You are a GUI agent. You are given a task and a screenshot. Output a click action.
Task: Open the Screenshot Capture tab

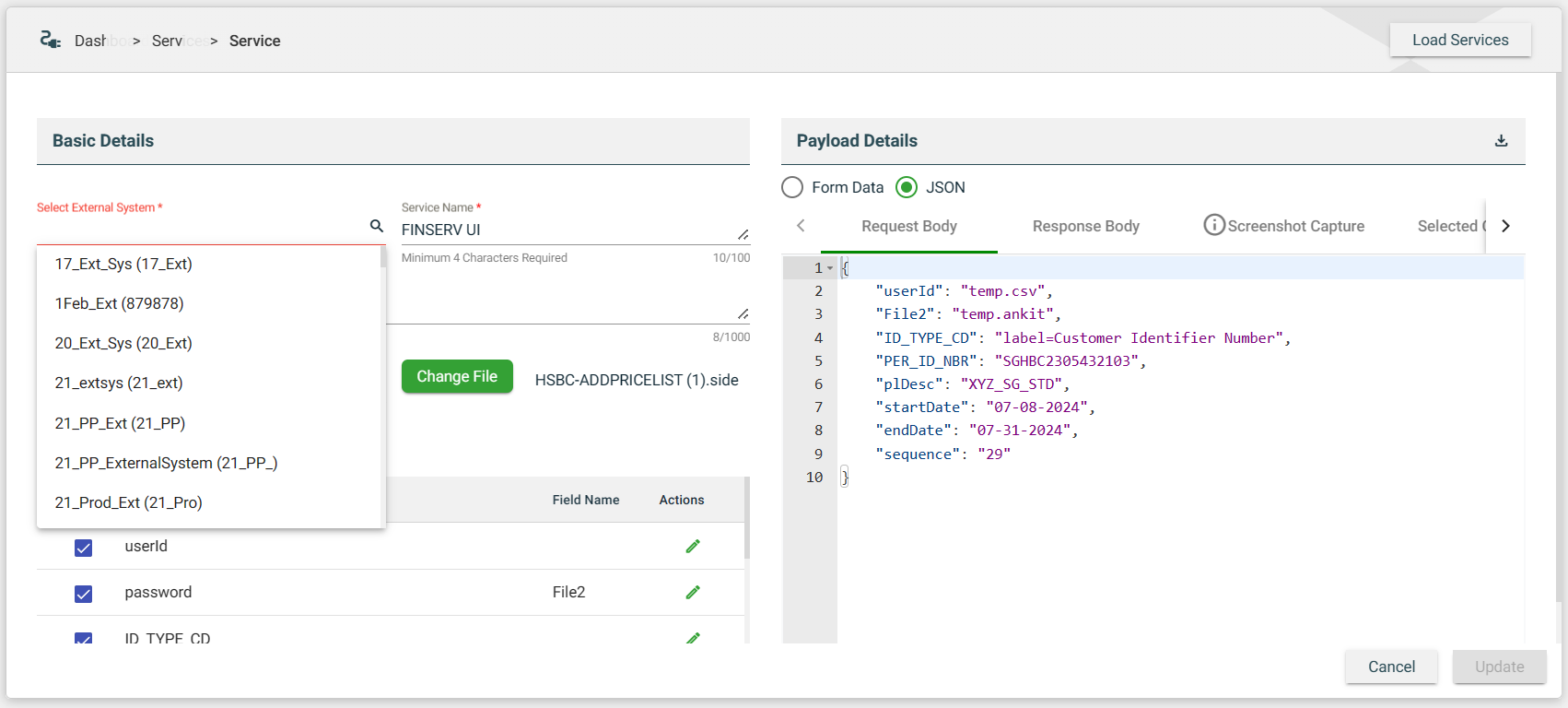point(1295,226)
